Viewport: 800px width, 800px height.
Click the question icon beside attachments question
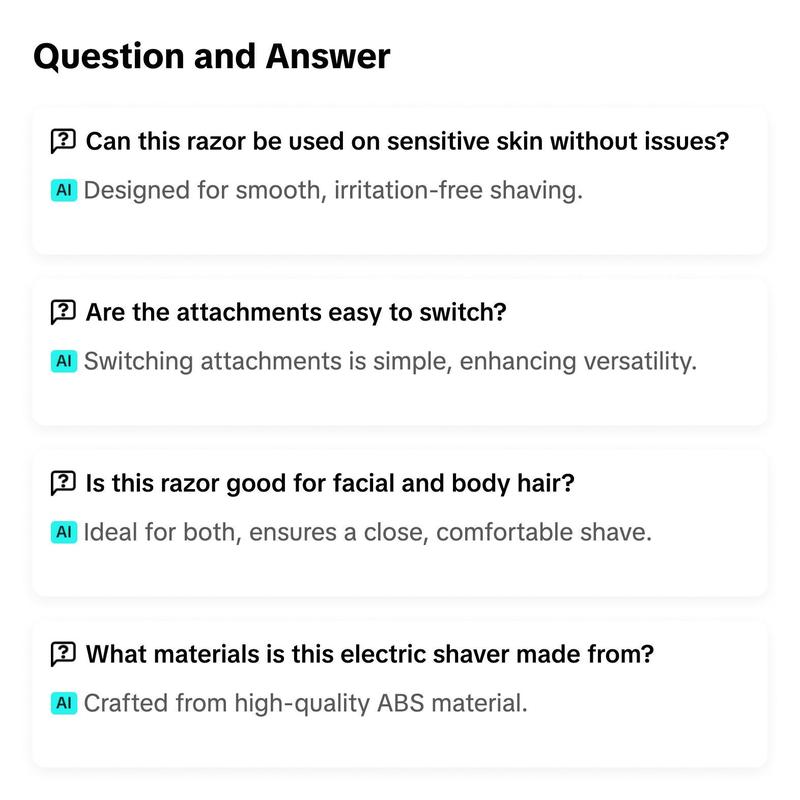[x=63, y=312]
